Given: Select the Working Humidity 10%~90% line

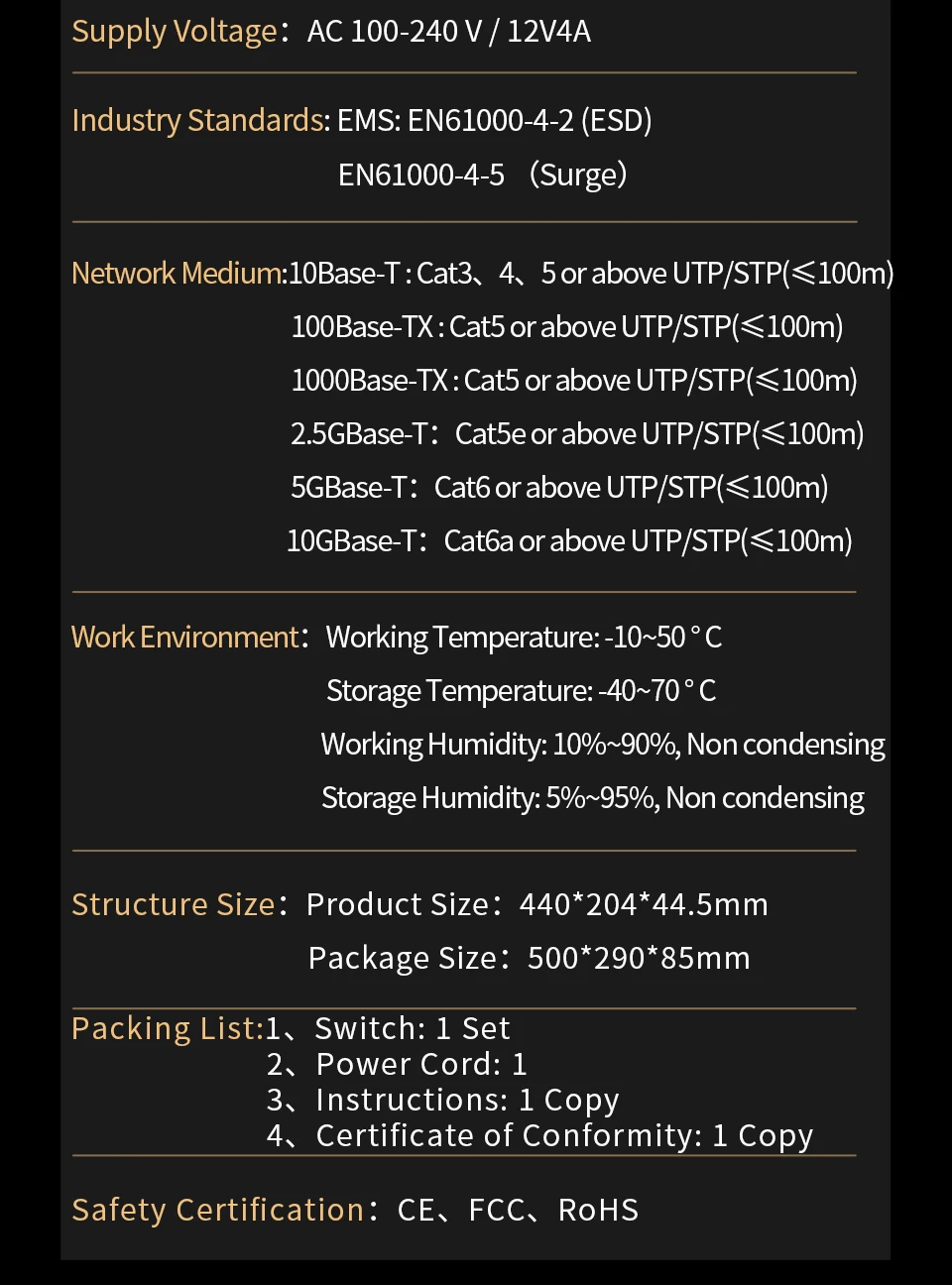Looking at the screenshot, I should [603, 744].
